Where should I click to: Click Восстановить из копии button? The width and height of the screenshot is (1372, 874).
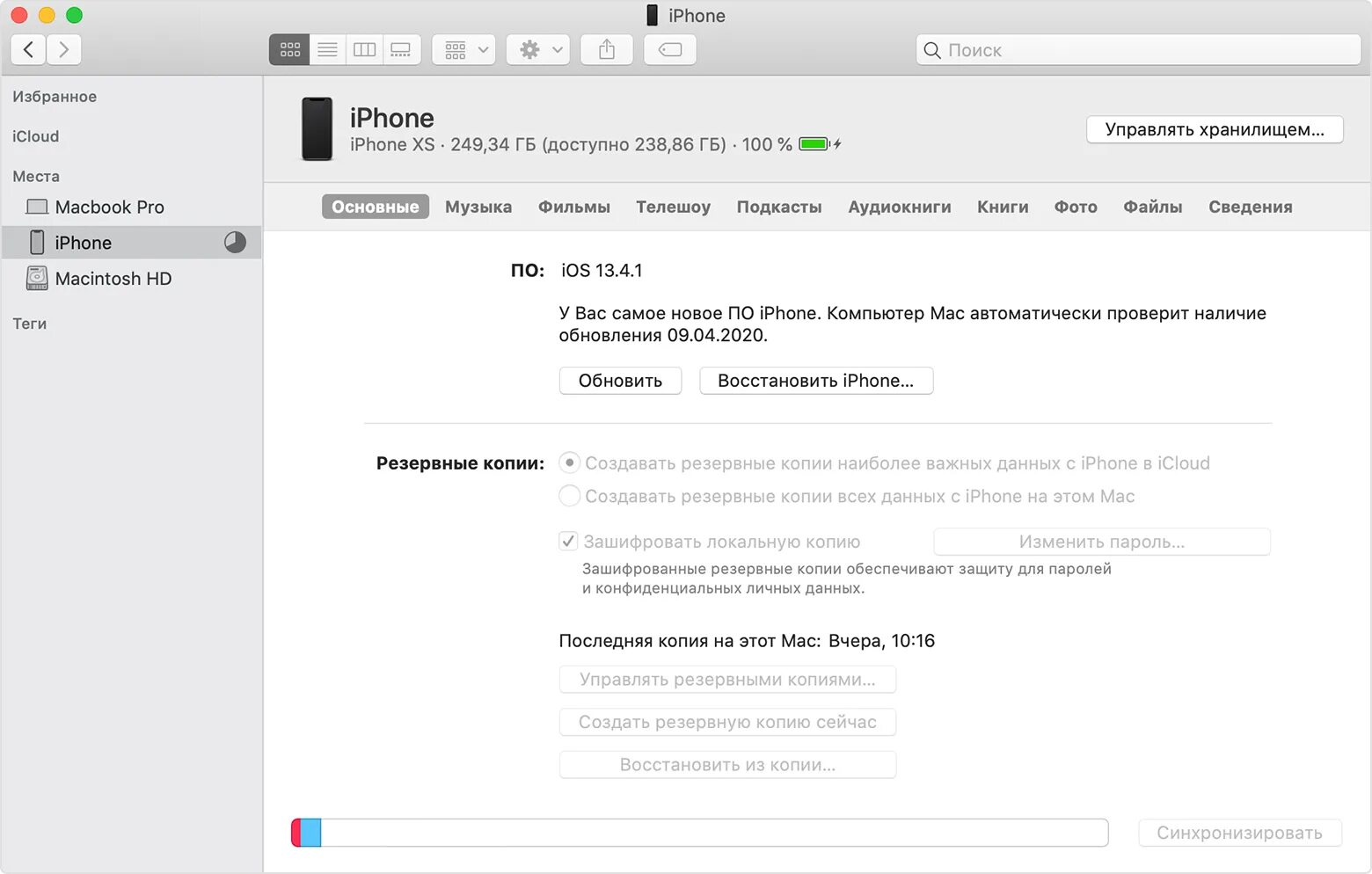pyautogui.click(x=727, y=765)
